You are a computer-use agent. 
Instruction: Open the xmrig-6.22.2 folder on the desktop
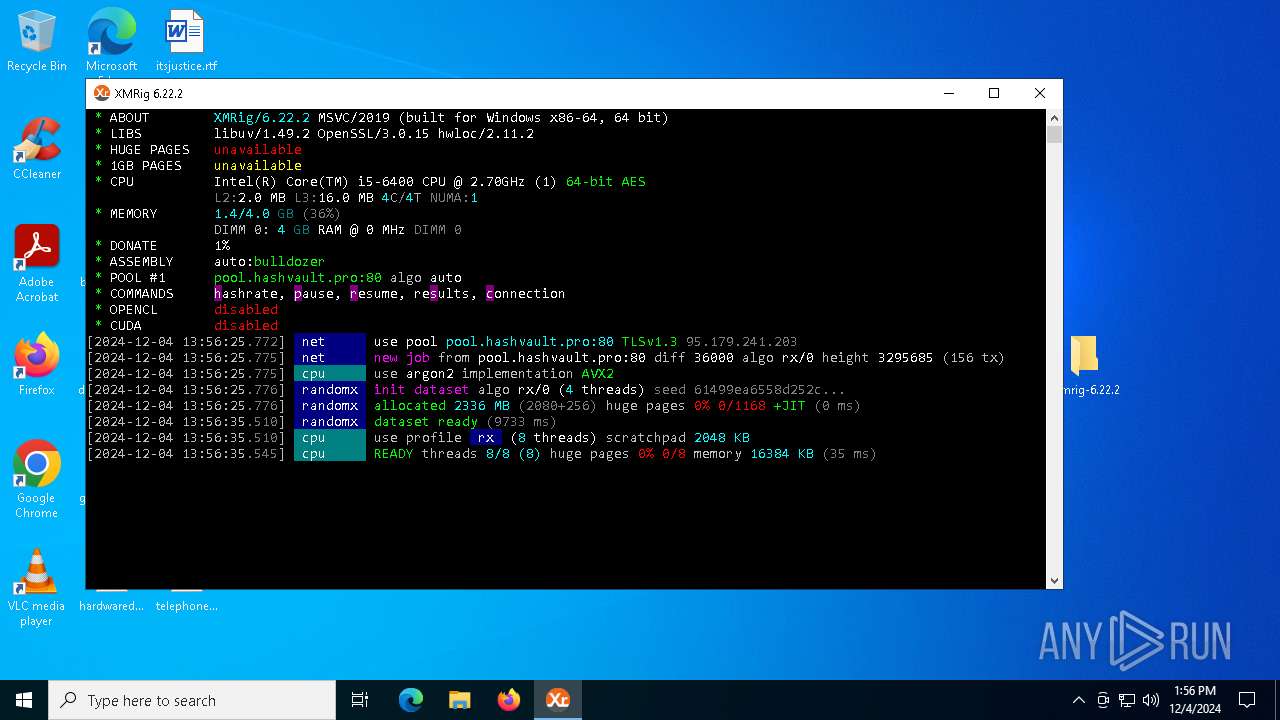pyautogui.click(x=1085, y=365)
